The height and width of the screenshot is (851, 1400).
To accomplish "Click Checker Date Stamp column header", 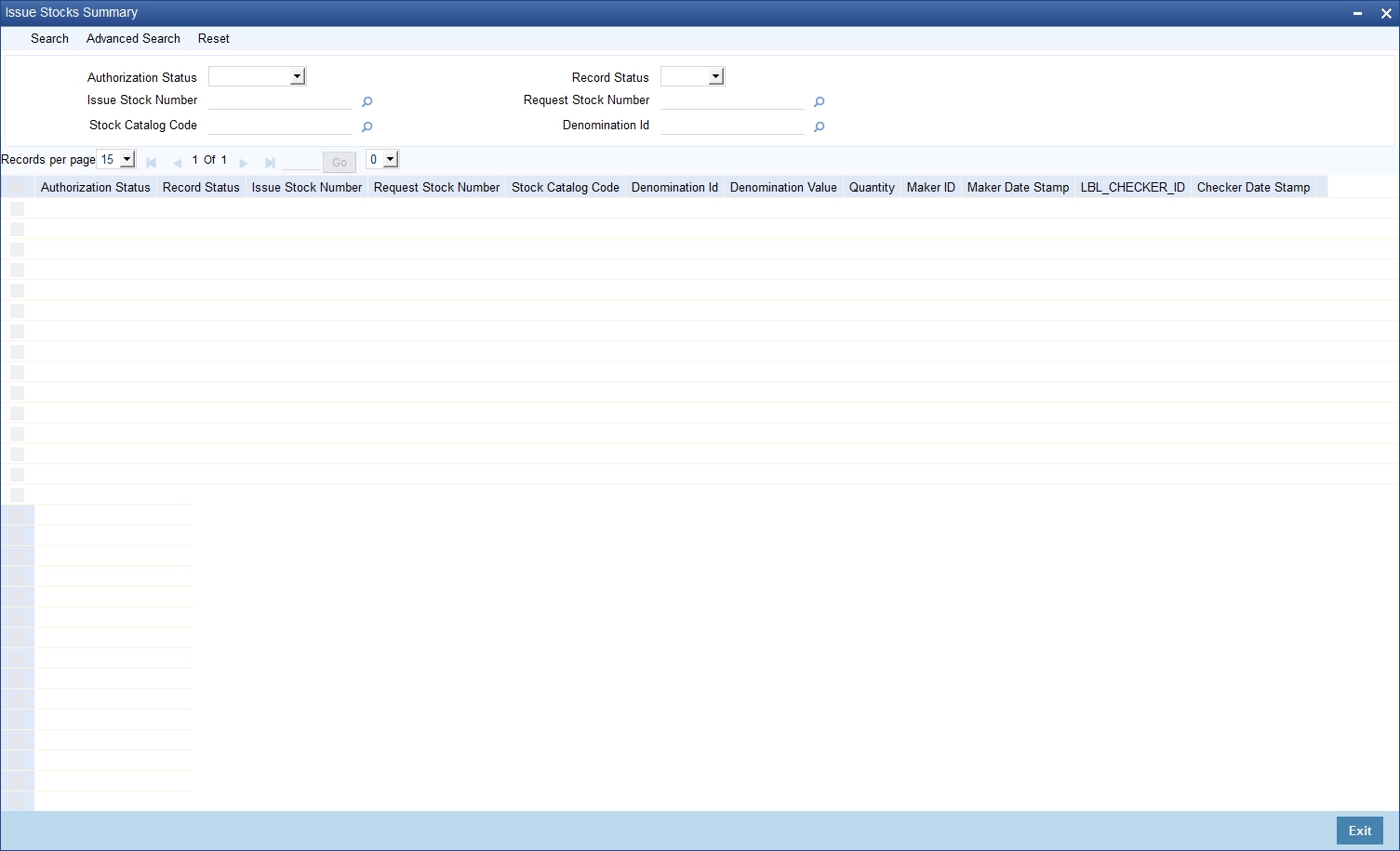I will tap(1254, 187).
